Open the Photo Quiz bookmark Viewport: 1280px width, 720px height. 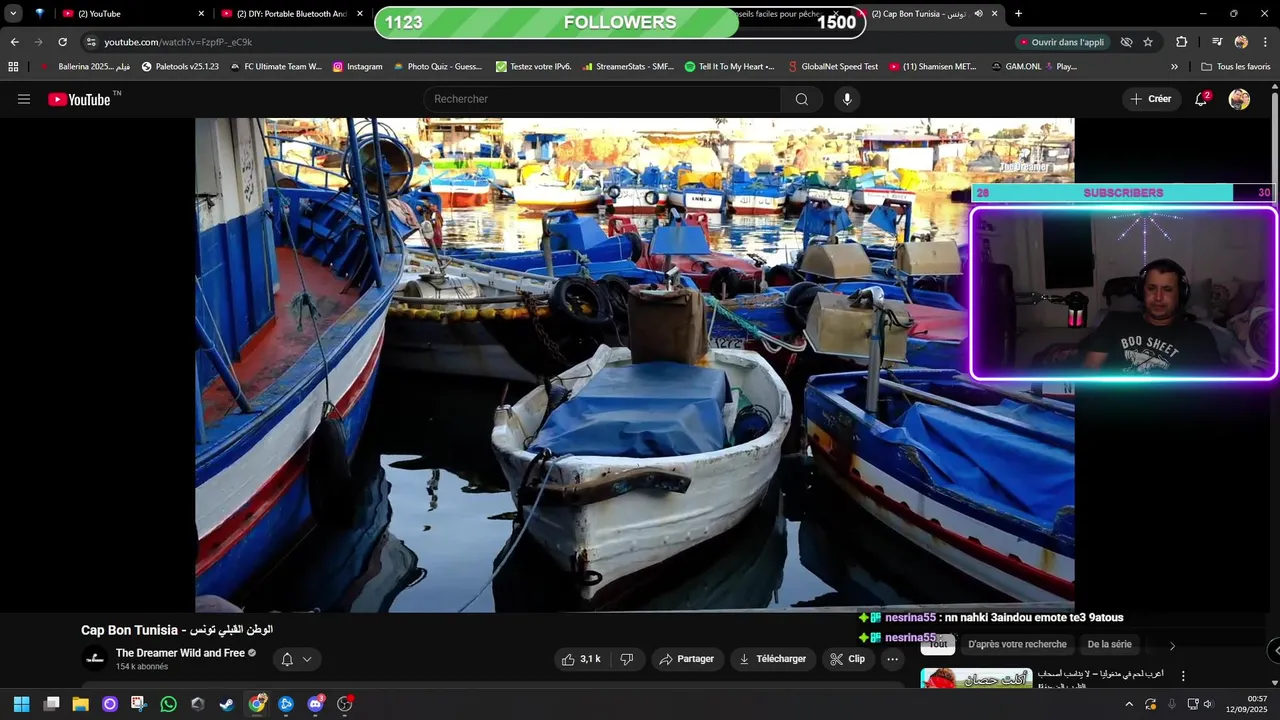click(x=437, y=67)
